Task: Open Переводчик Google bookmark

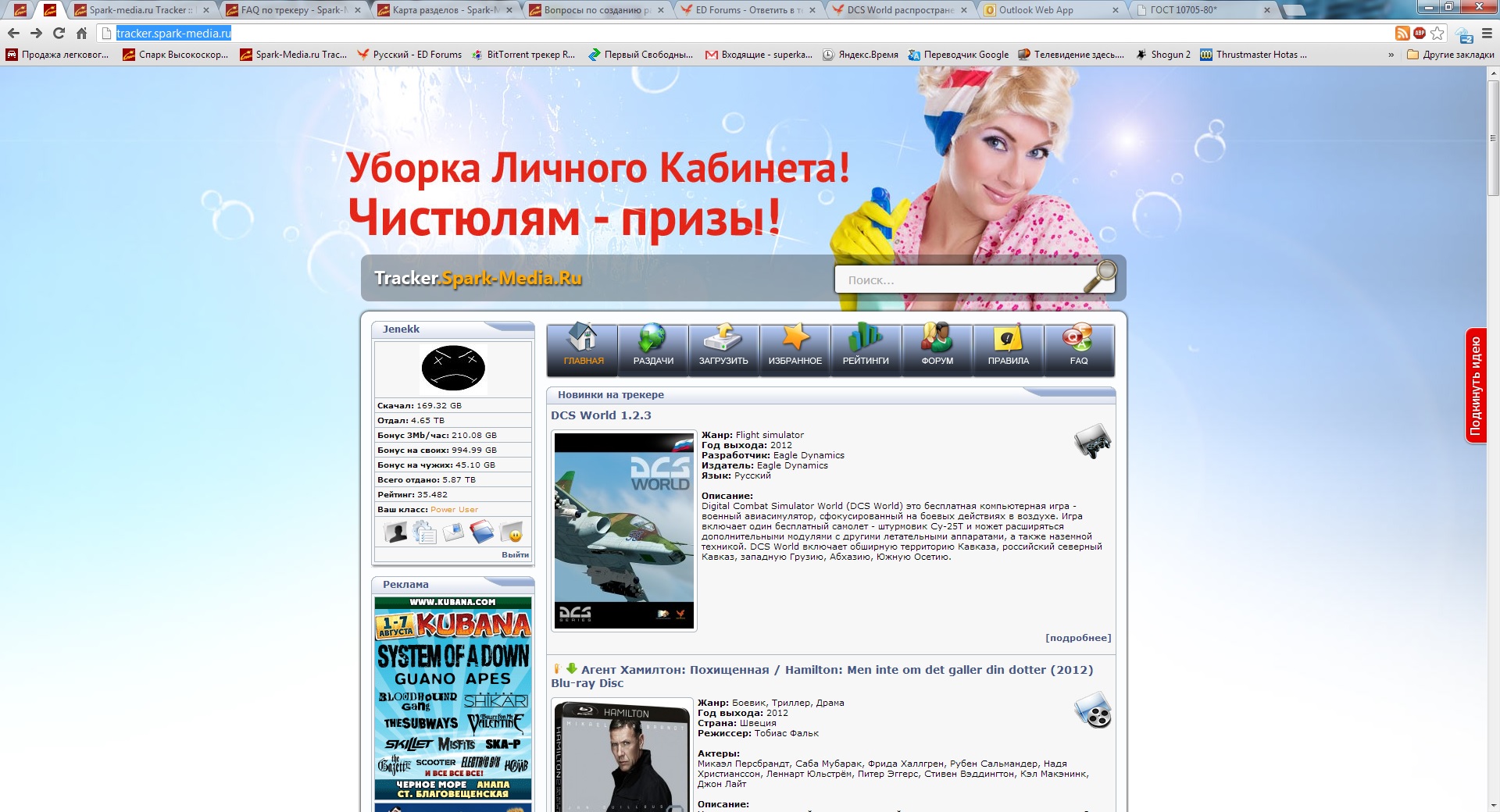Action: [x=958, y=55]
